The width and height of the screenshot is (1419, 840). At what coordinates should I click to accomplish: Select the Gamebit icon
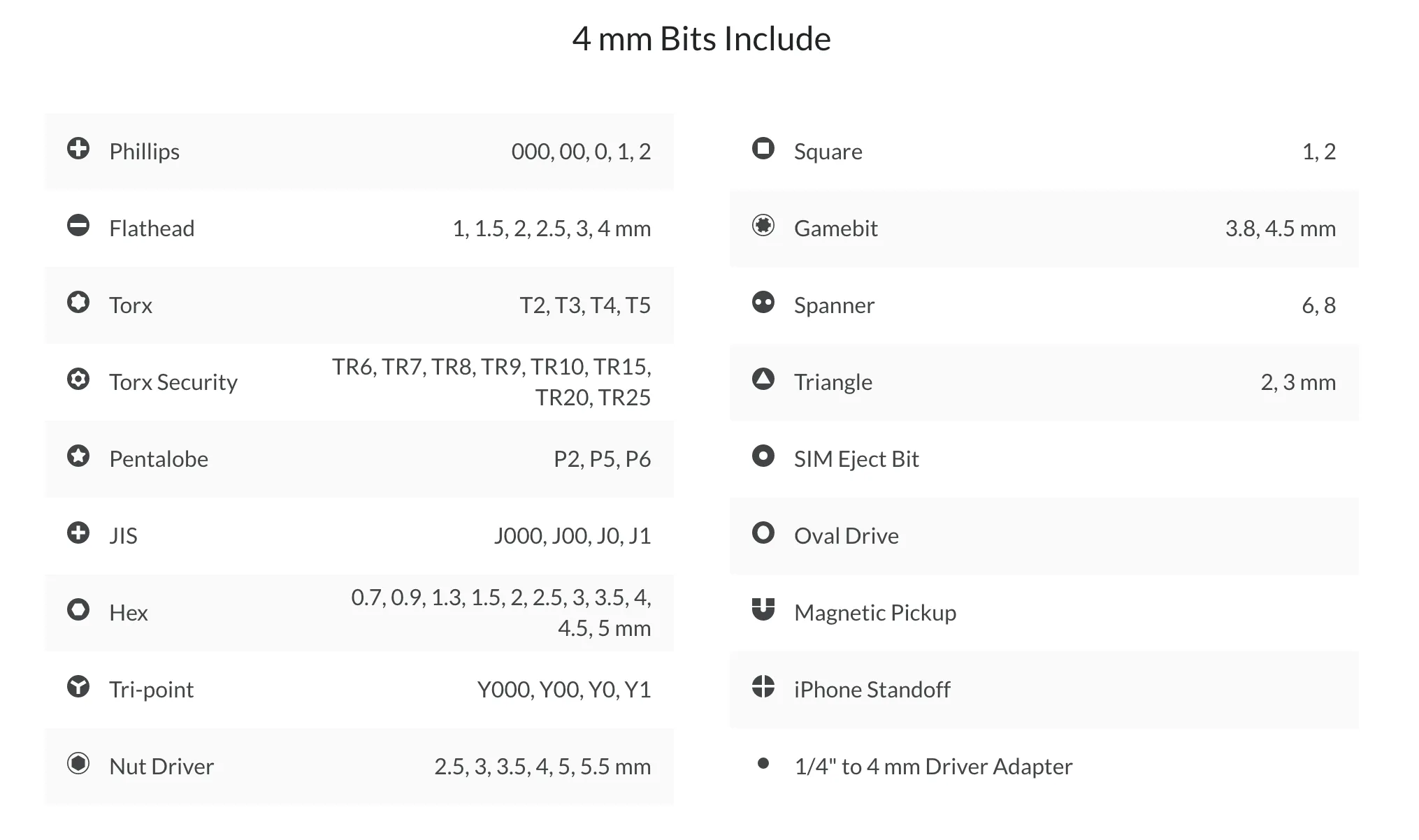(x=763, y=225)
